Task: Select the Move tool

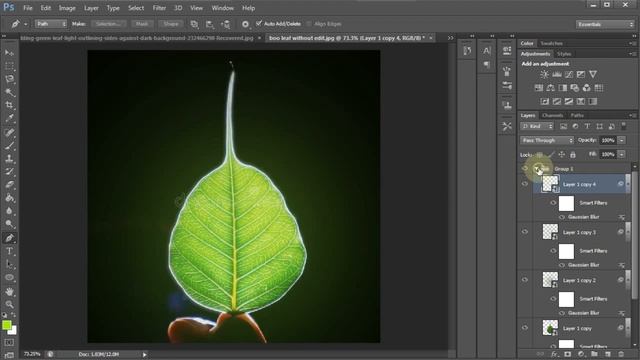Action: tap(9, 53)
